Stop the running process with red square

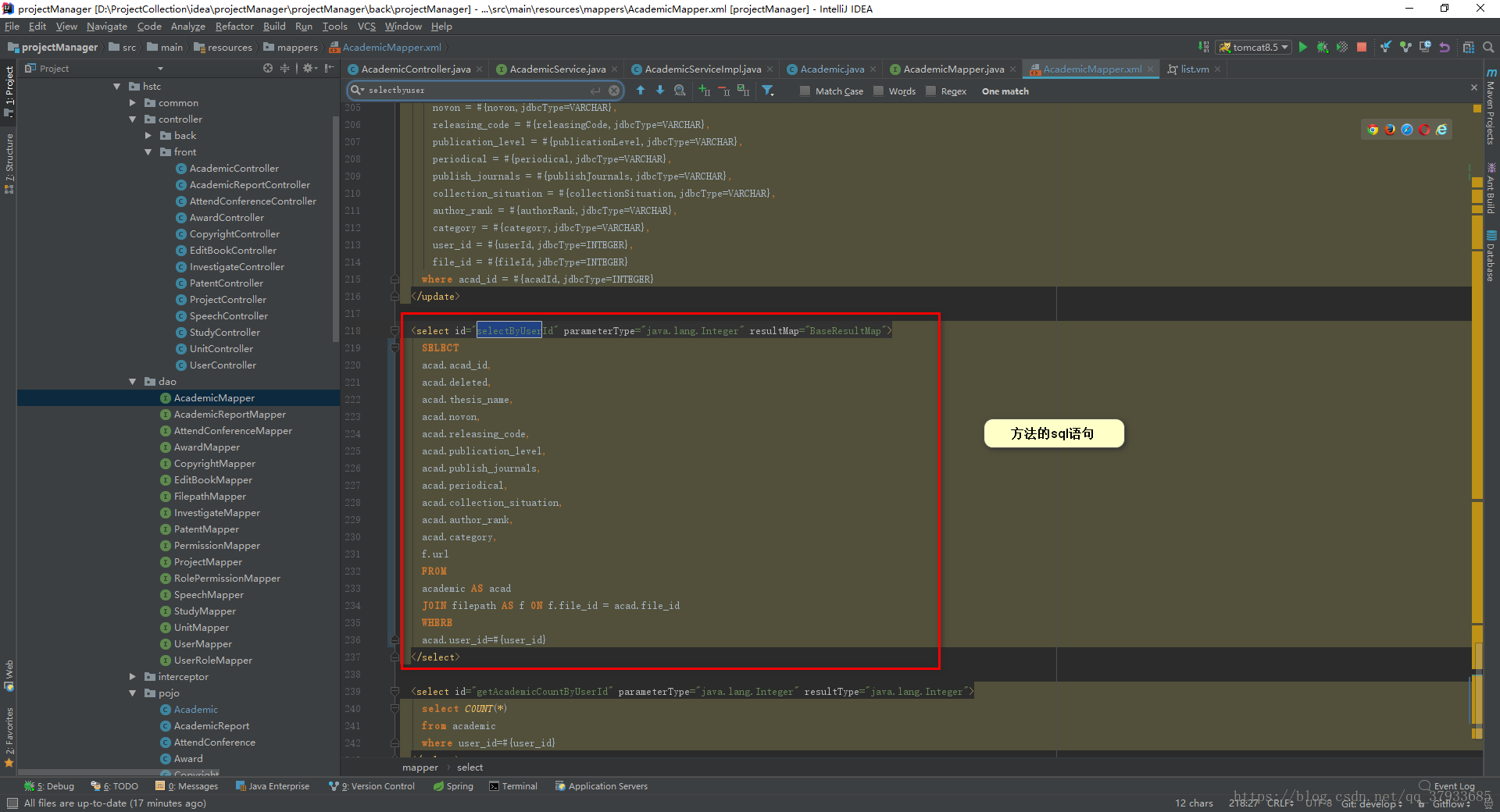click(x=1362, y=47)
